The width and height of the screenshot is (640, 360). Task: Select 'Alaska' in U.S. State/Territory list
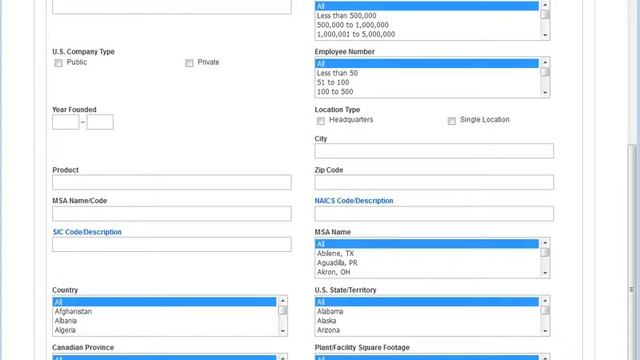(x=427, y=321)
